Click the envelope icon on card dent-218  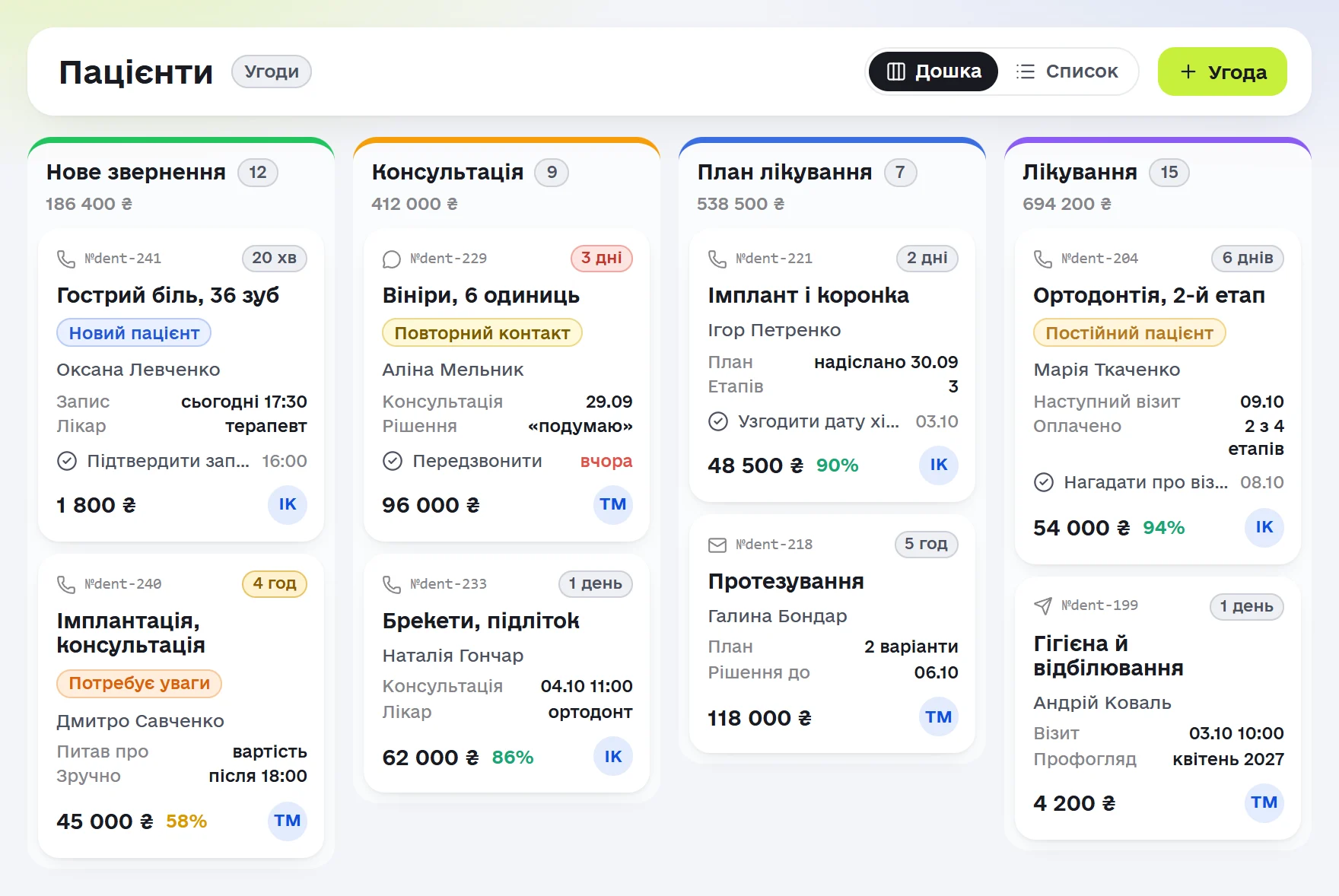[717, 545]
